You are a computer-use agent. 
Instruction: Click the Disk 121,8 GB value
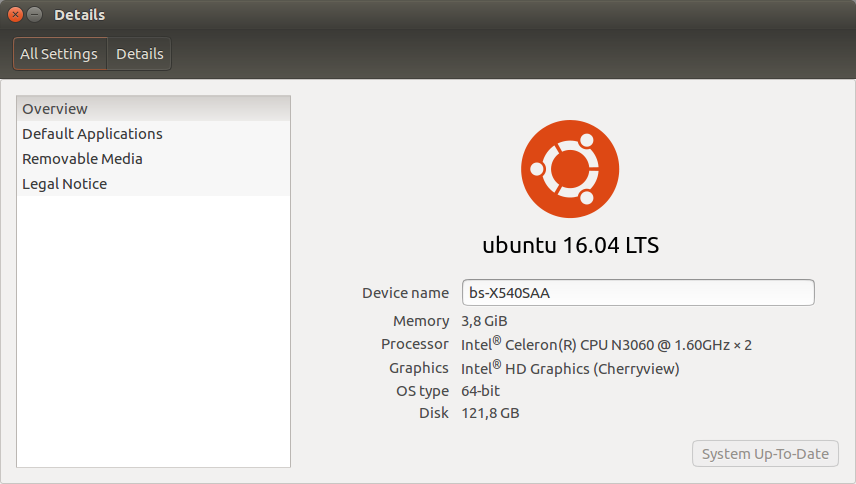[x=490, y=413]
